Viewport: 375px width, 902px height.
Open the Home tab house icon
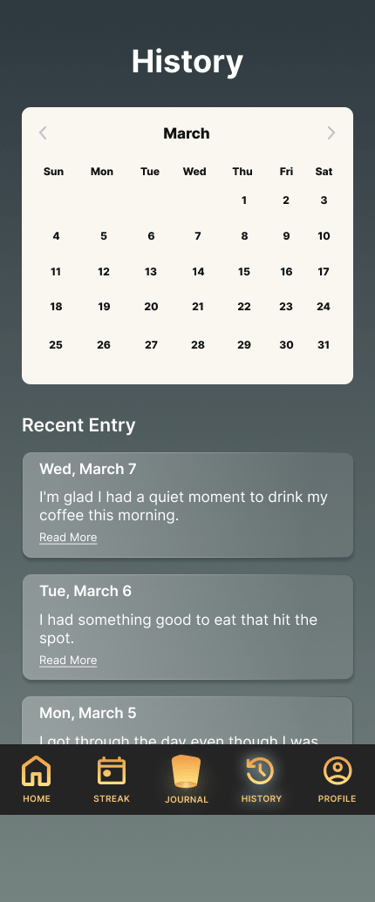pyautogui.click(x=36, y=771)
